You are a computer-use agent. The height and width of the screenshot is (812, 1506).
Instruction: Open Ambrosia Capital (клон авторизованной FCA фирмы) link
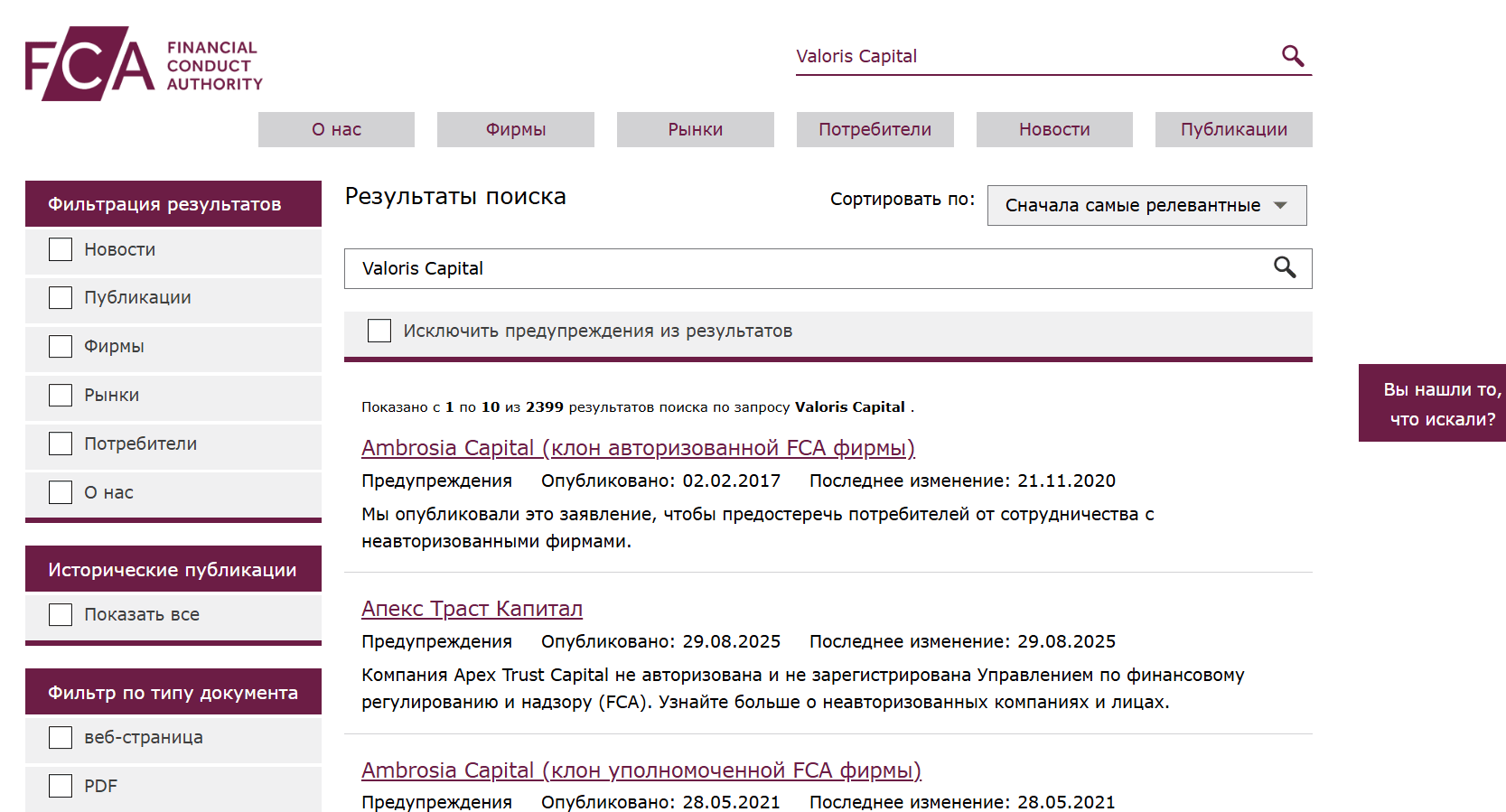[638, 448]
